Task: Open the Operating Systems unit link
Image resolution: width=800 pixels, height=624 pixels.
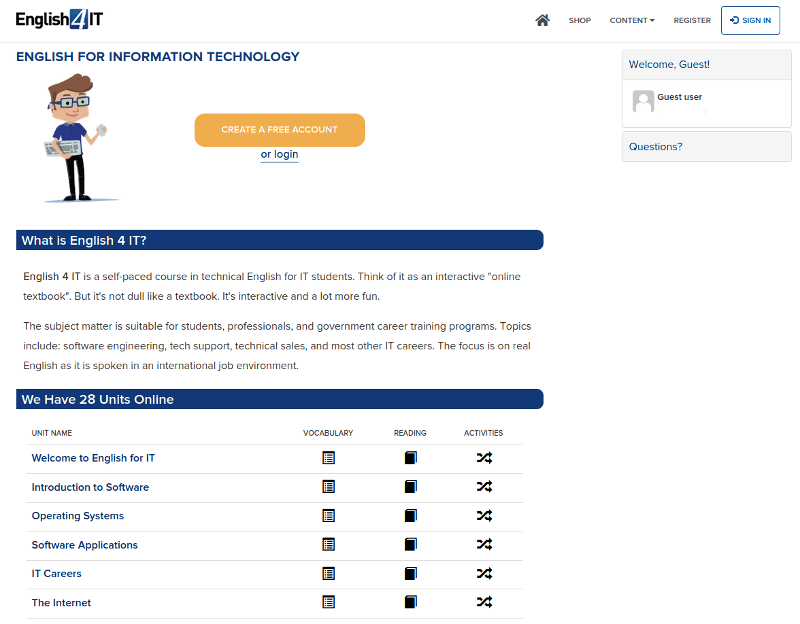Action: pyautogui.click(x=78, y=516)
